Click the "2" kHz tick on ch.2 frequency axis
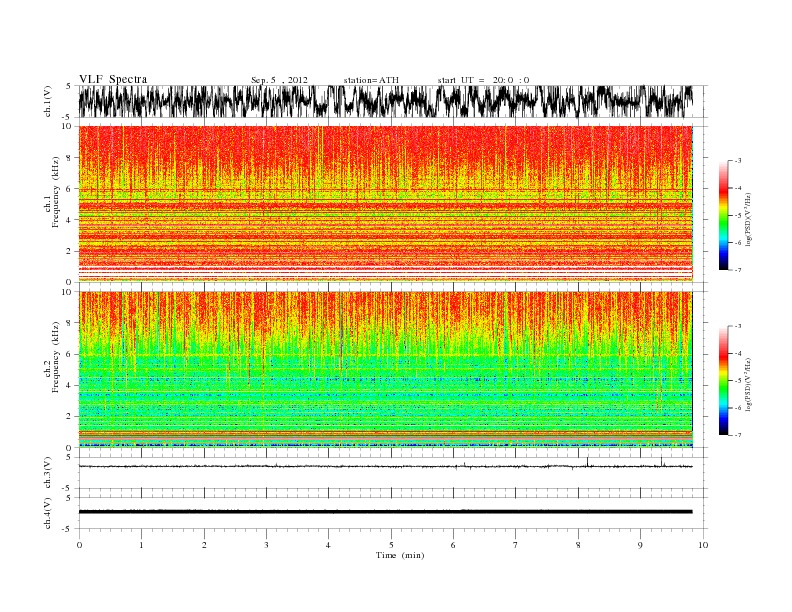 (69, 417)
